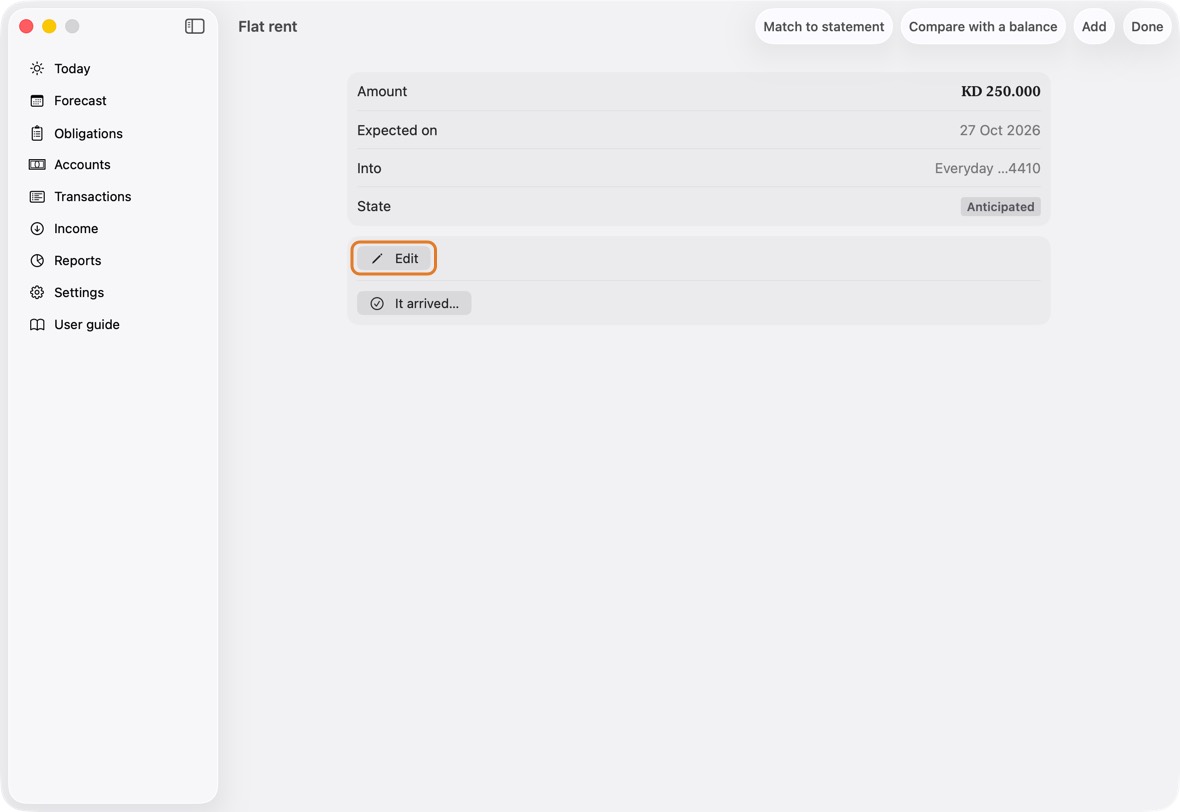Click the Anticipated state badge

click(1000, 207)
